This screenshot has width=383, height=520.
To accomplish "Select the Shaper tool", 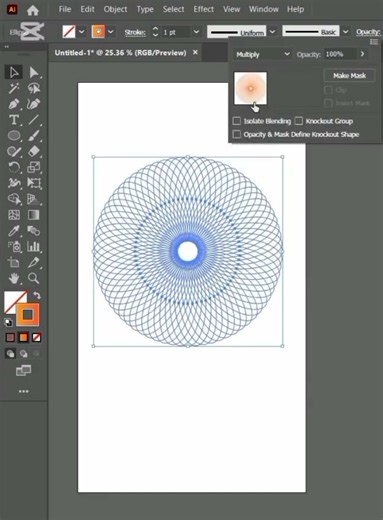I will [x=14, y=151].
